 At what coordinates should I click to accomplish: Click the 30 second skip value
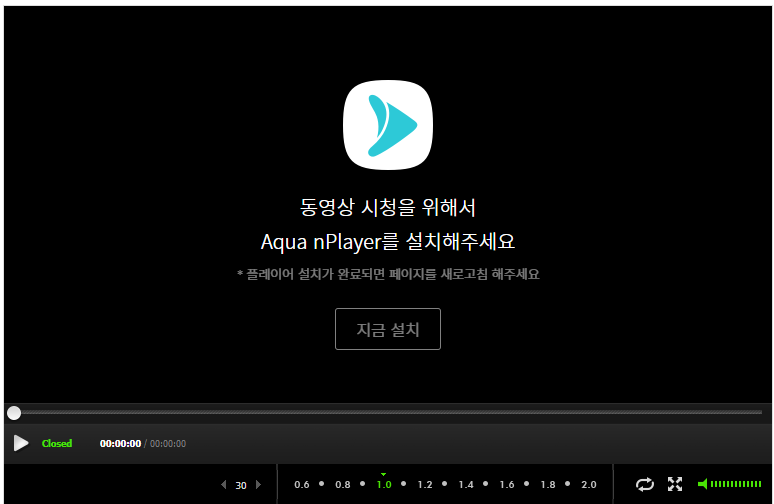pos(241,485)
